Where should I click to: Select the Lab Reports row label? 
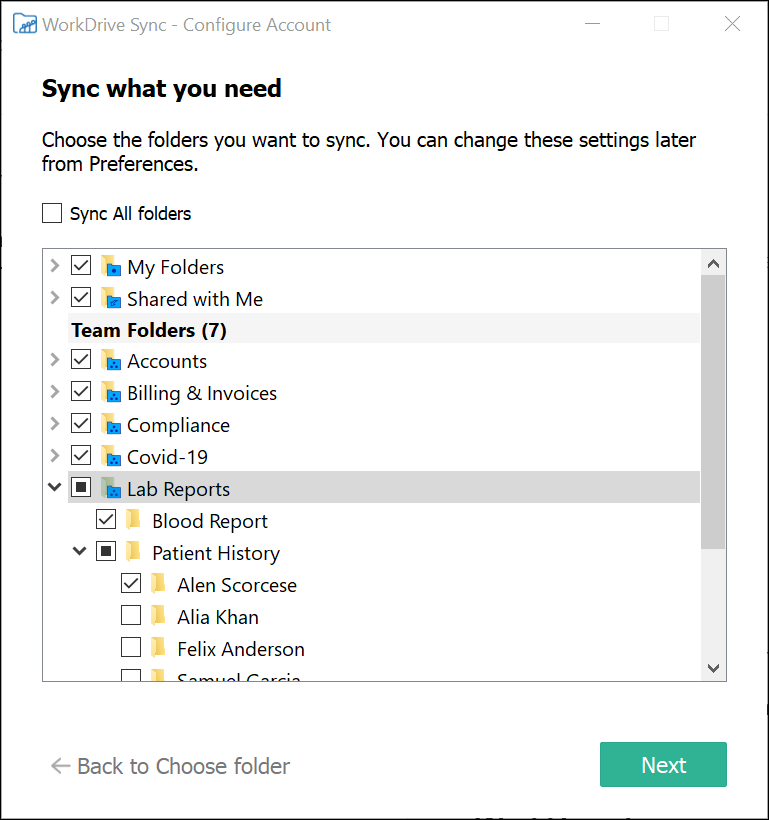click(x=178, y=489)
